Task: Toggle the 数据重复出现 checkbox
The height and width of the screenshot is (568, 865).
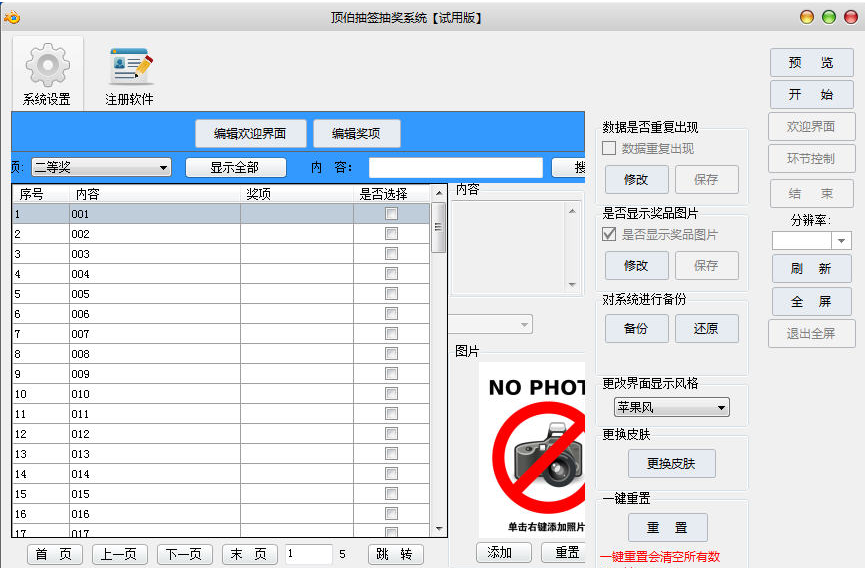Action: (x=609, y=148)
